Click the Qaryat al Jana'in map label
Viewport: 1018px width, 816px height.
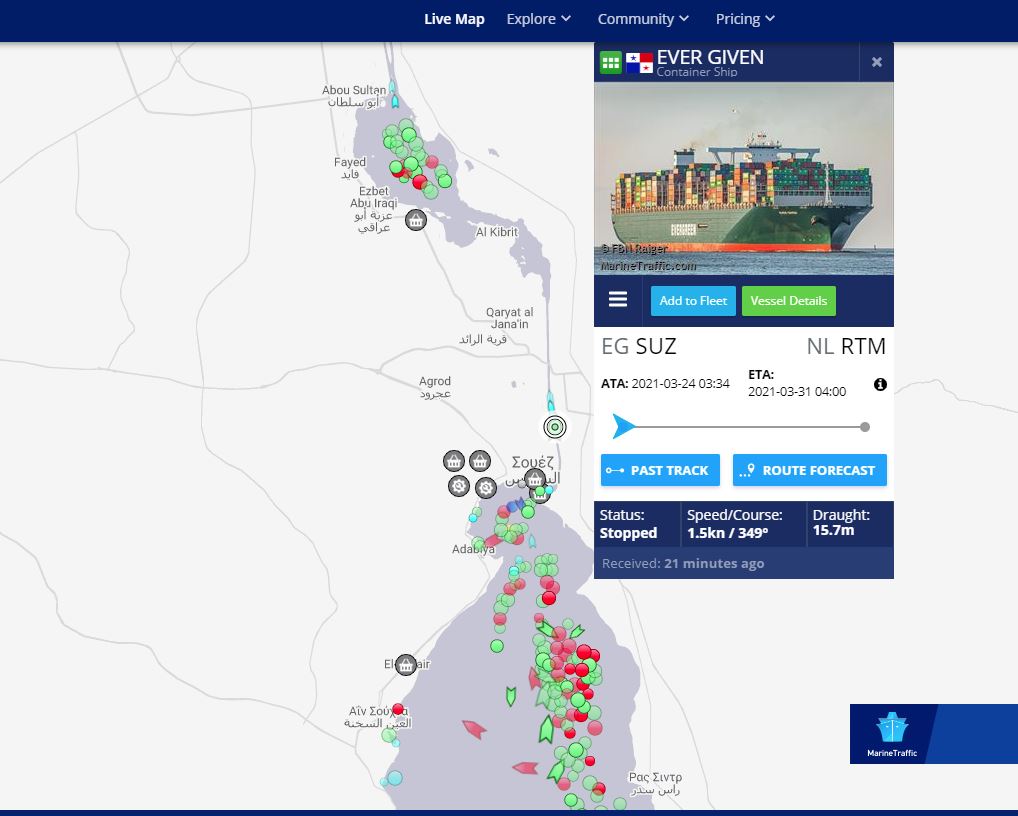click(509, 318)
